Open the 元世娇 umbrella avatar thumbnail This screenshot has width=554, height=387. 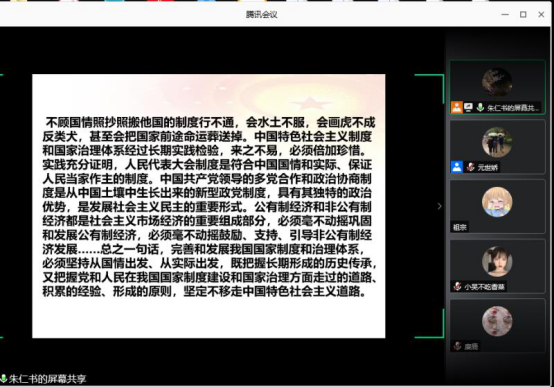coord(497,142)
